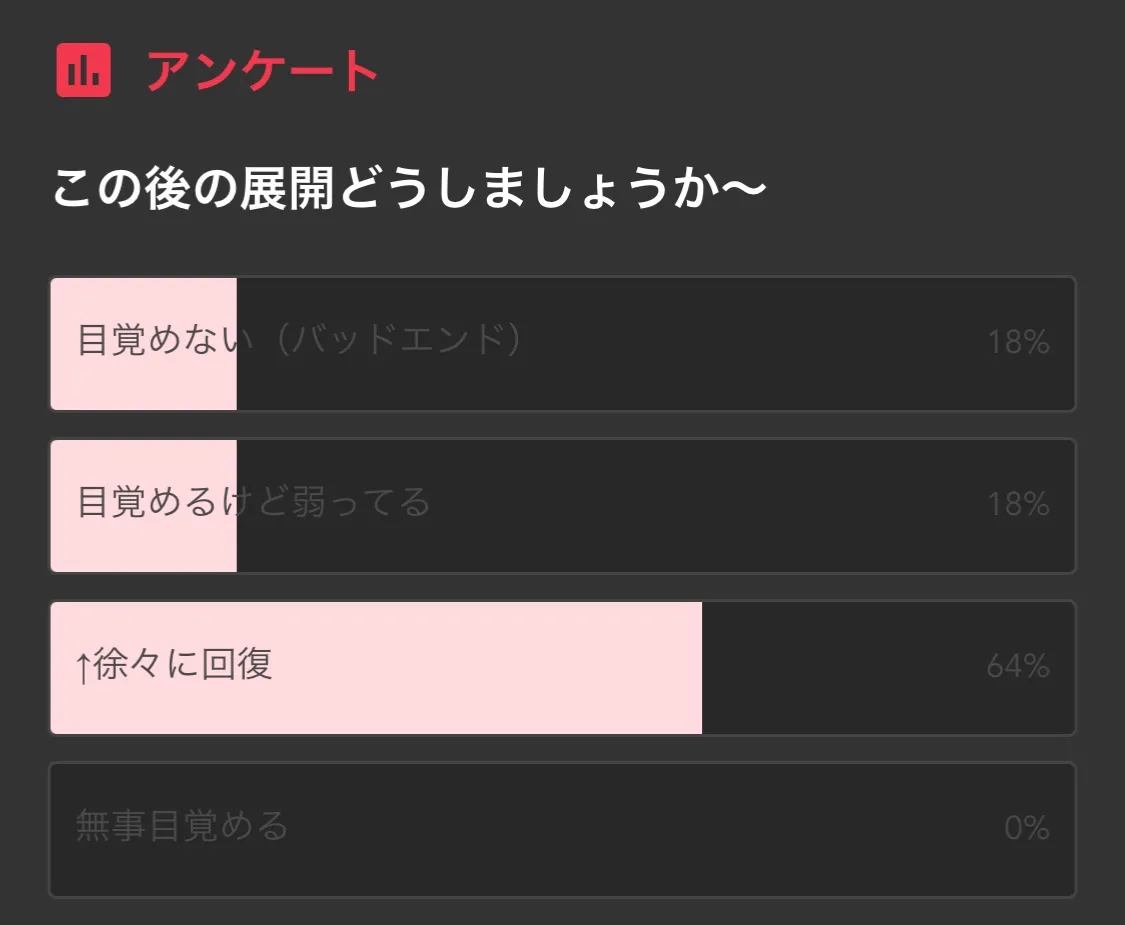
Task: Choose the 目覚めるけど弱ってる option label
Action: [253, 502]
